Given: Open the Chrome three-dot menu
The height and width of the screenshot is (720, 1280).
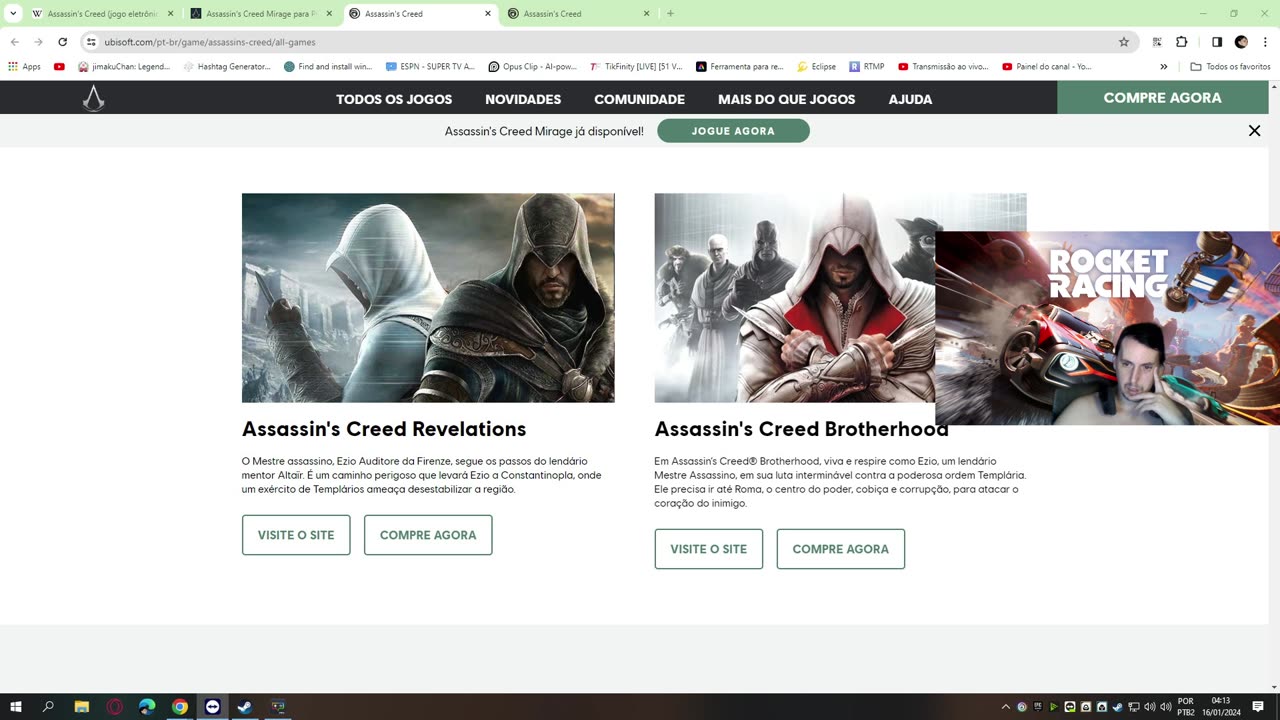Looking at the screenshot, I should pos(1265,42).
